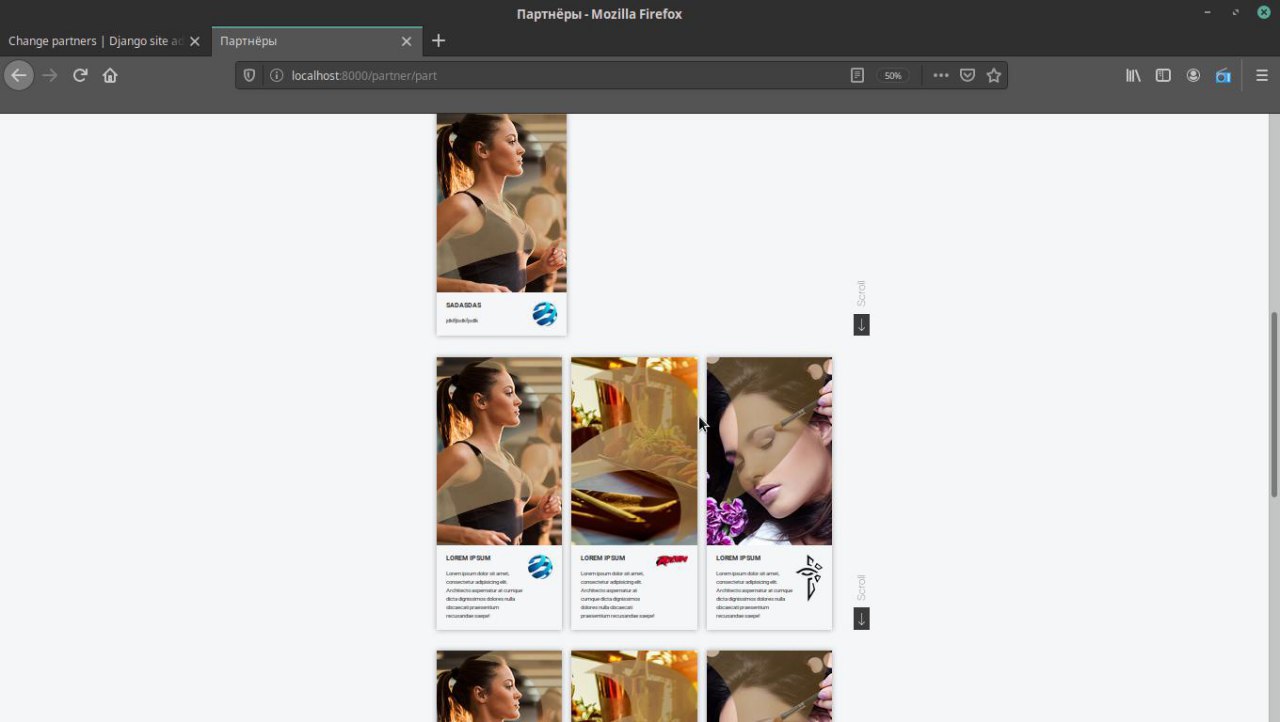
Task: Open the SADASDAS partner card image
Action: tap(501, 203)
